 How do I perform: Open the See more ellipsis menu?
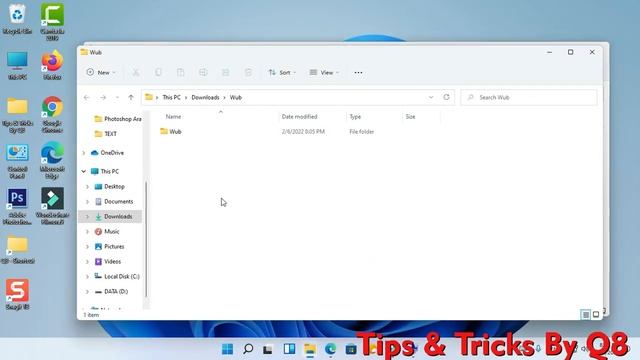[x=358, y=73]
